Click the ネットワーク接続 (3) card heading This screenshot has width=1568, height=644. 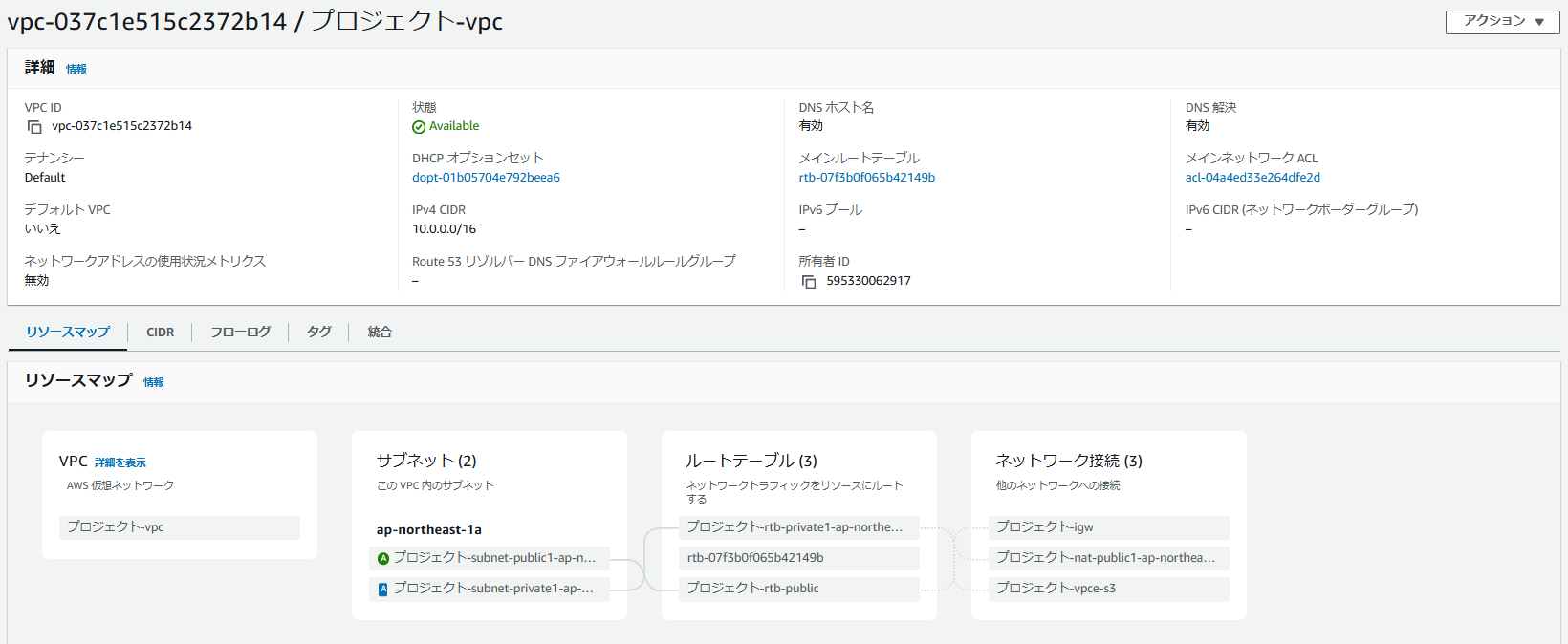(1069, 461)
